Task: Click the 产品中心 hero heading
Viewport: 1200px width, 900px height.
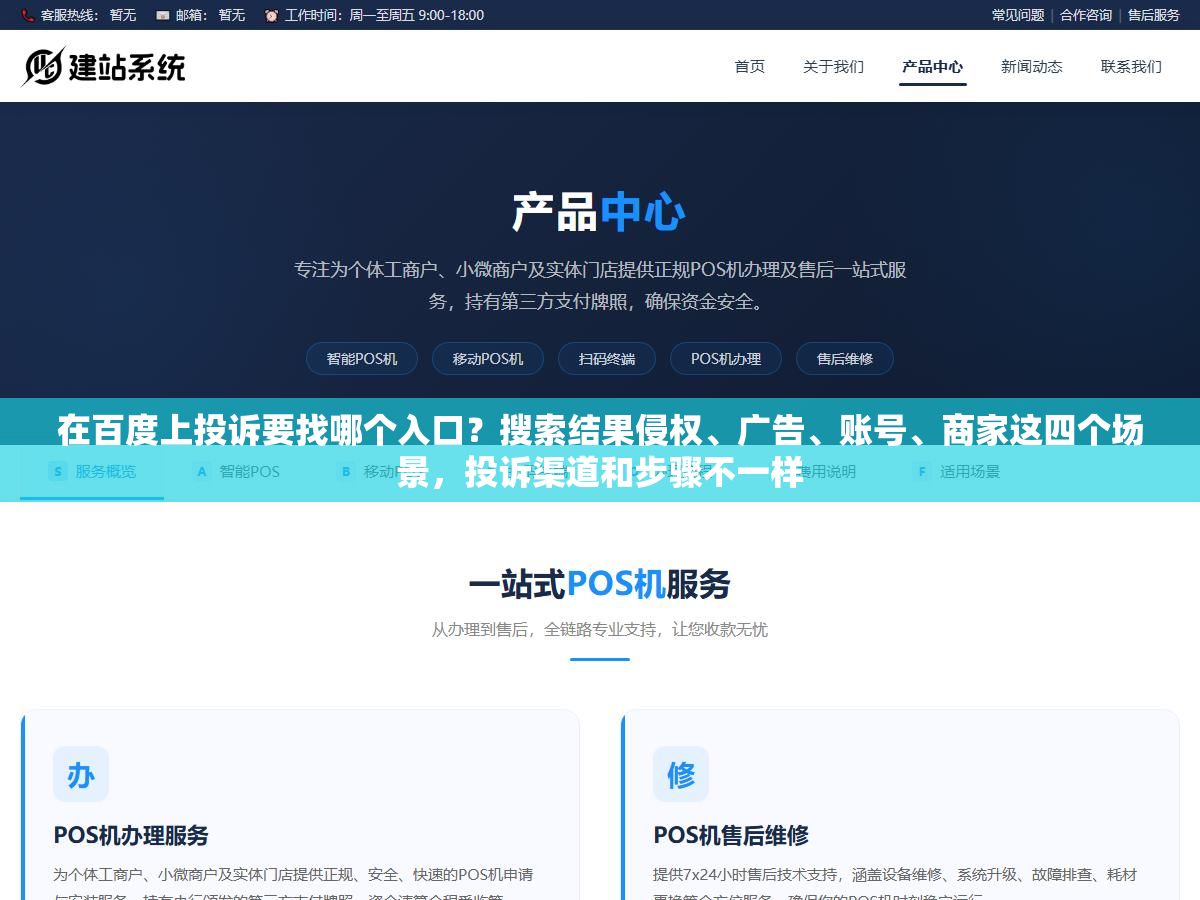Action: [x=600, y=212]
